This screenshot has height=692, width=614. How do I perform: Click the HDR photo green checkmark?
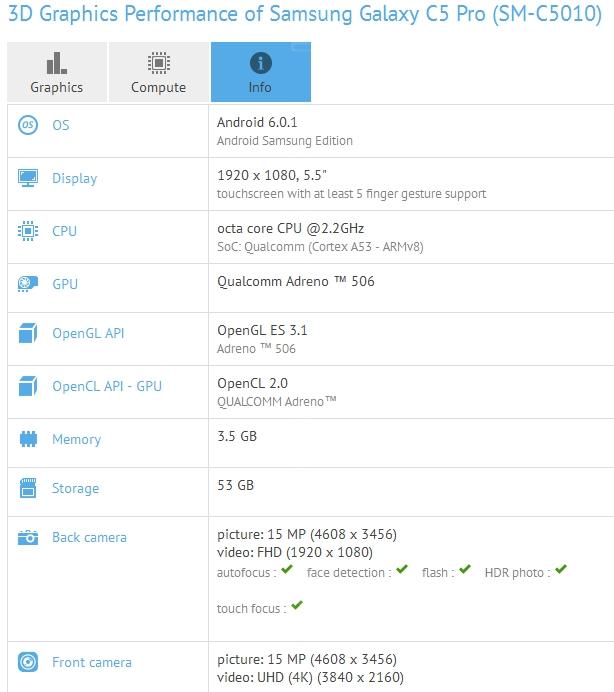coord(561,569)
